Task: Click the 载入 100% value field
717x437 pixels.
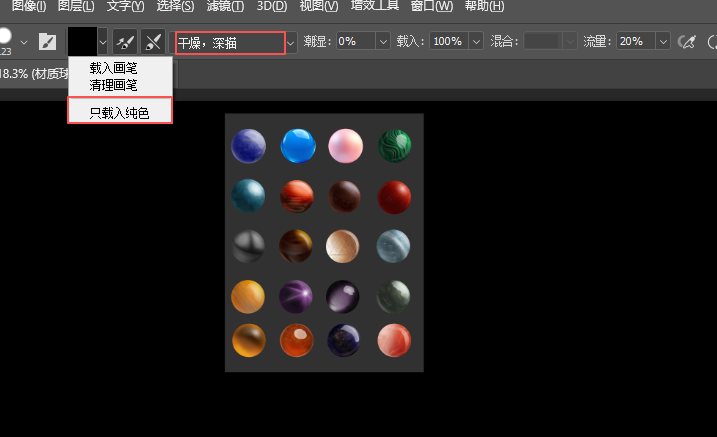Action: click(449, 42)
